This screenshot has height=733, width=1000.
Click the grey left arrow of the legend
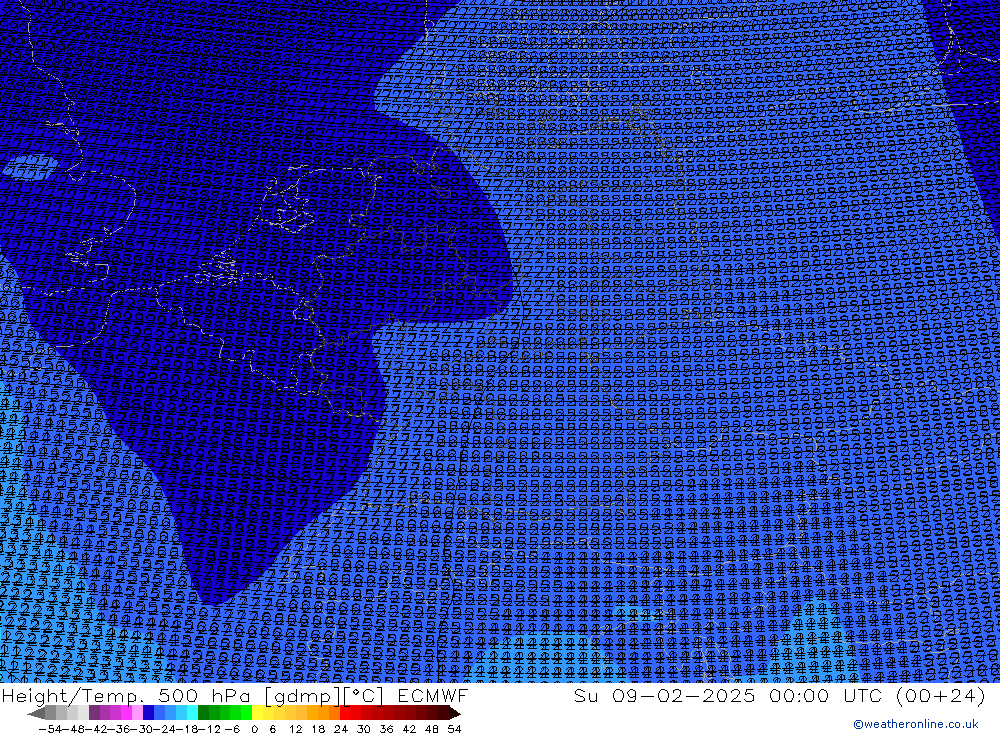click(x=36, y=713)
